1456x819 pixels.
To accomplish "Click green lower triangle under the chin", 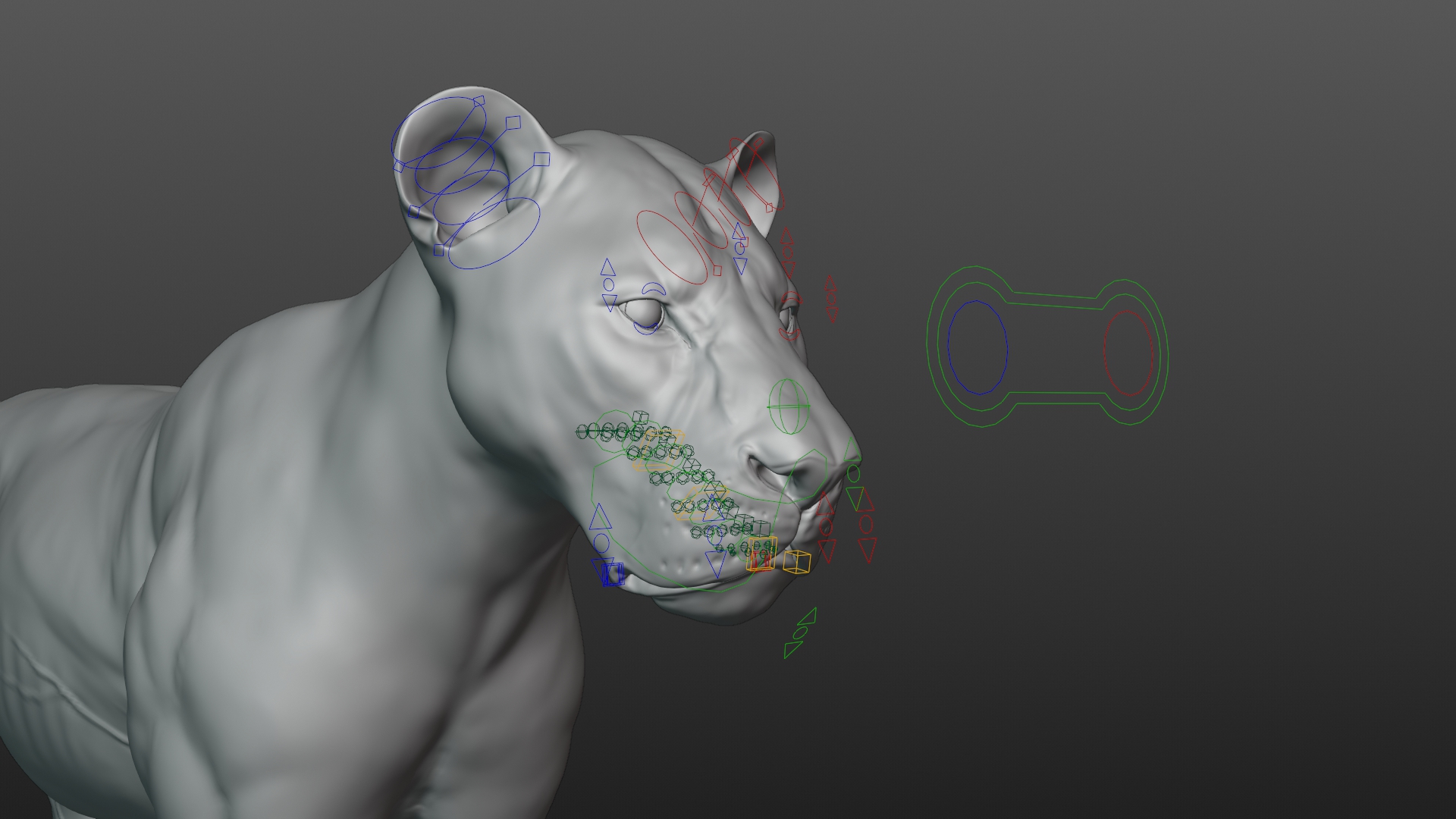I will pos(792,650).
